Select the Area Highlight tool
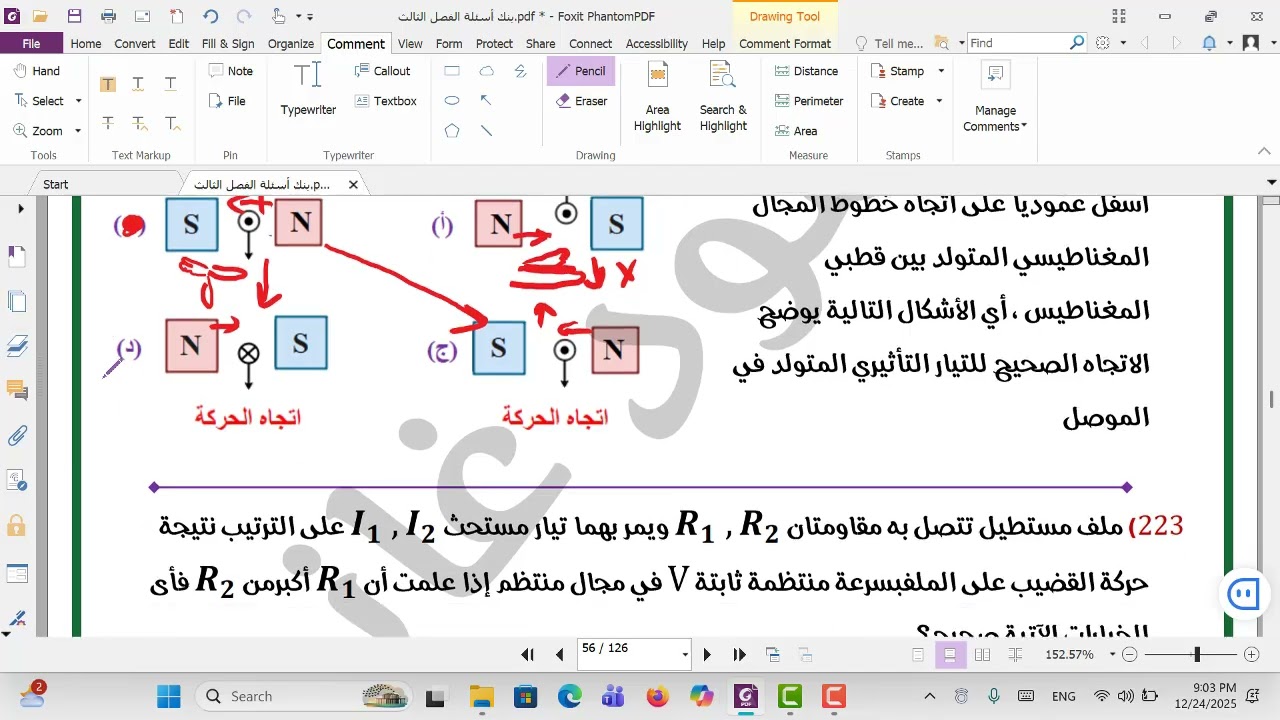Image resolution: width=1280 pixels, height=720 pixels. pos(657,96)
